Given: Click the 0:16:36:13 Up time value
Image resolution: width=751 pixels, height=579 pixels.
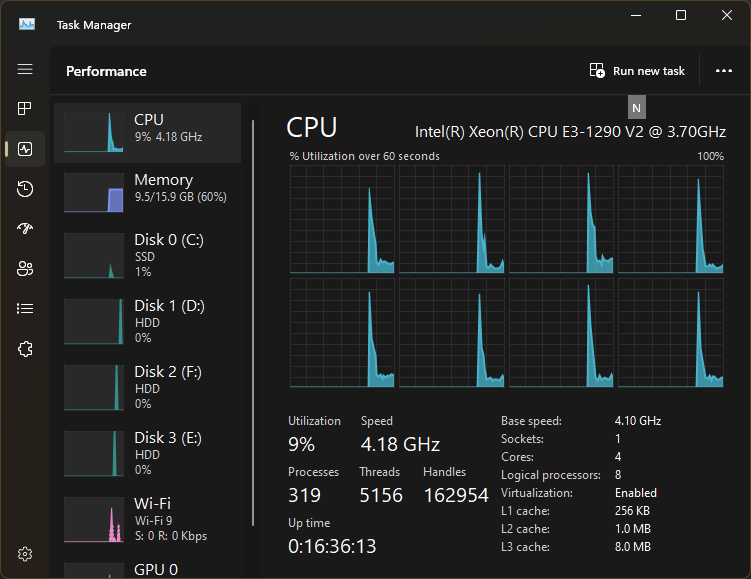Looking at the screenshot, I should 332,546.
